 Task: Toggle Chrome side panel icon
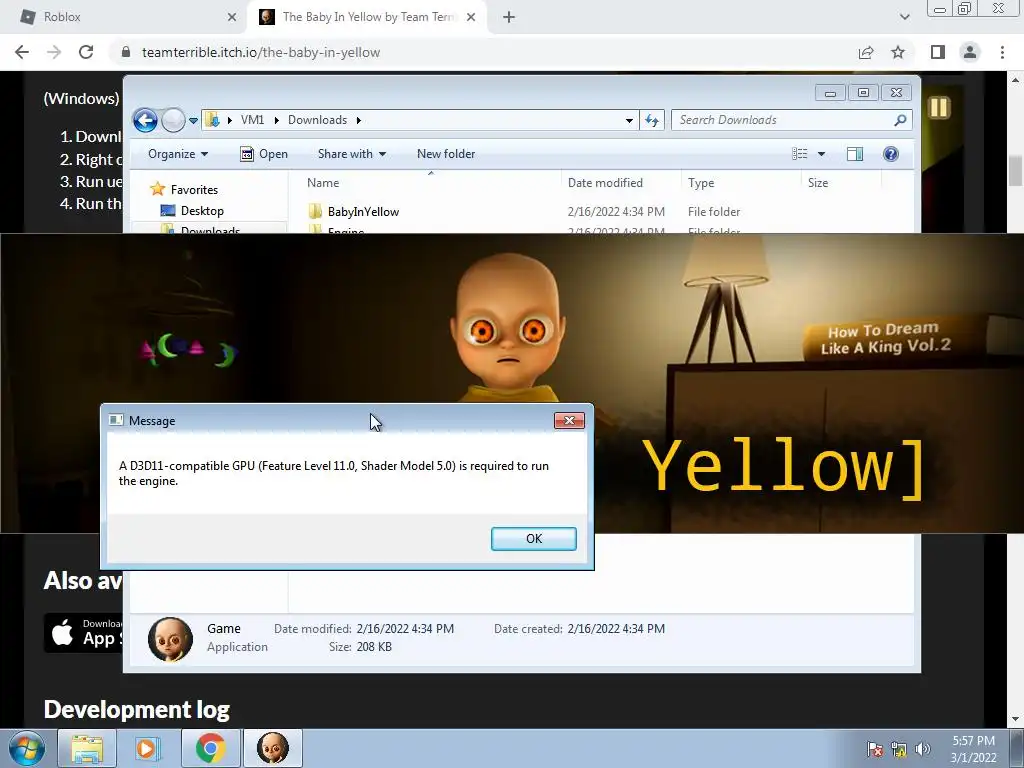coord(938,52)
